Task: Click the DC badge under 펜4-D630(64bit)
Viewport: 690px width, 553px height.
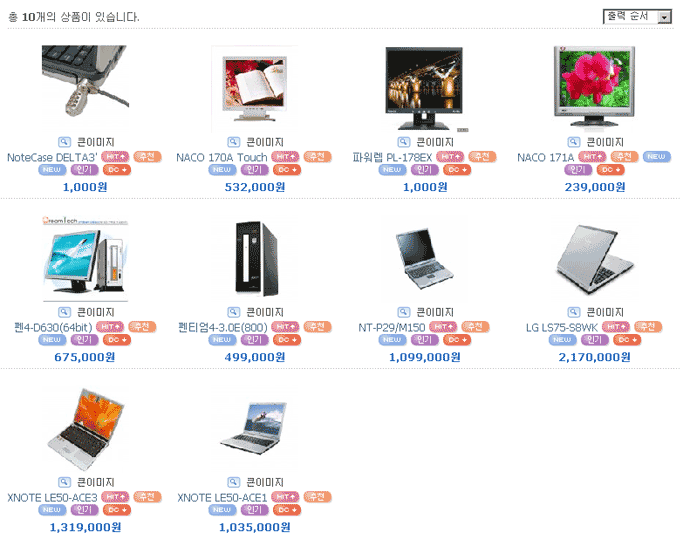Action: pos(117,340)
